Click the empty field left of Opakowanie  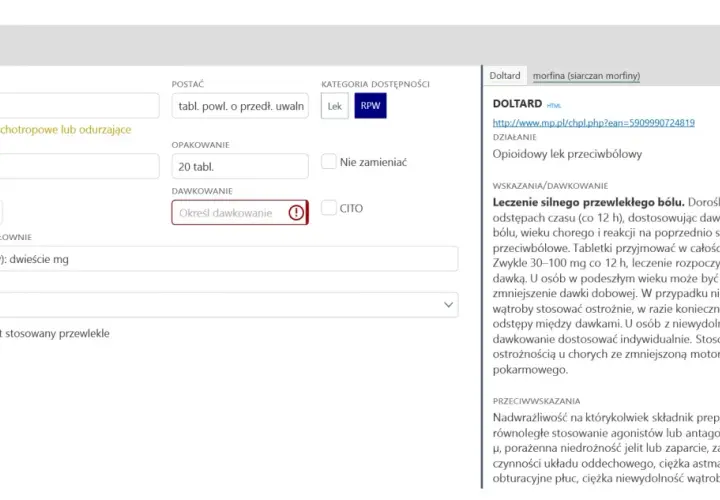point(79,166)
